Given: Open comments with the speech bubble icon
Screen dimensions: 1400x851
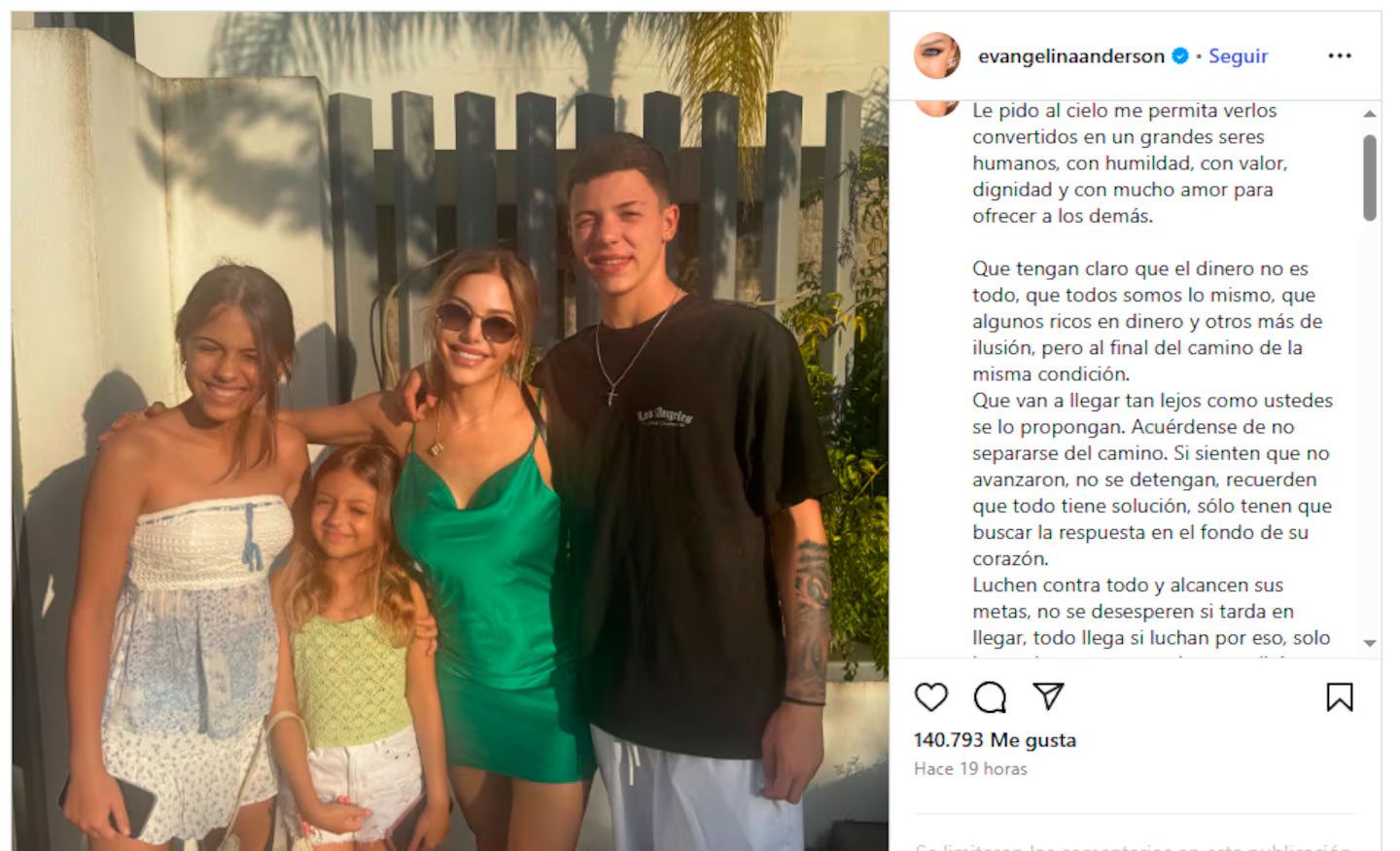Looking at the screenshot, I should click(990, 696).
